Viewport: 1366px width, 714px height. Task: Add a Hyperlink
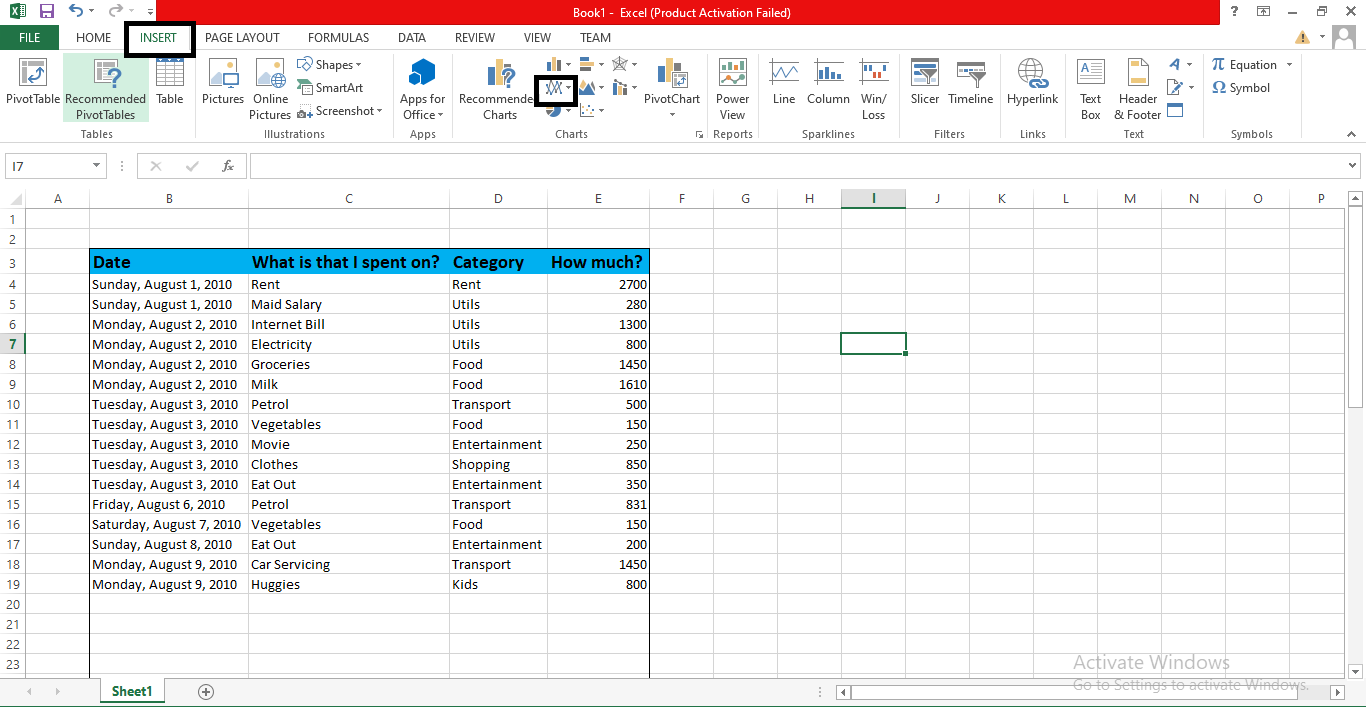[x=1032, y=82]
